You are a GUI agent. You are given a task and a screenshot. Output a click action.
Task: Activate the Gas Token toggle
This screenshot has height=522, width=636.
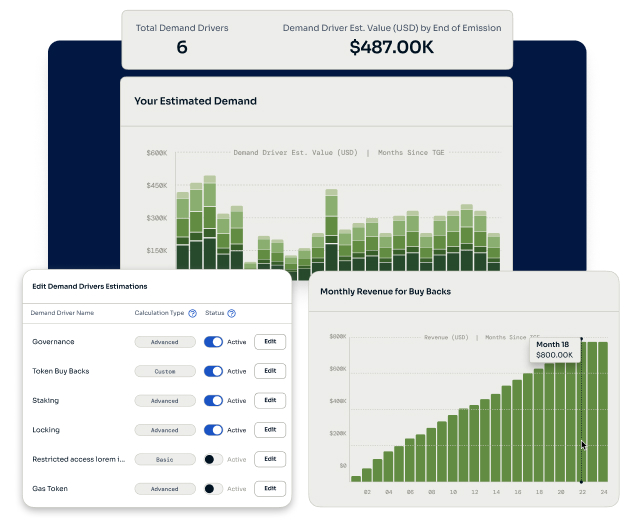tap(213, 489)
